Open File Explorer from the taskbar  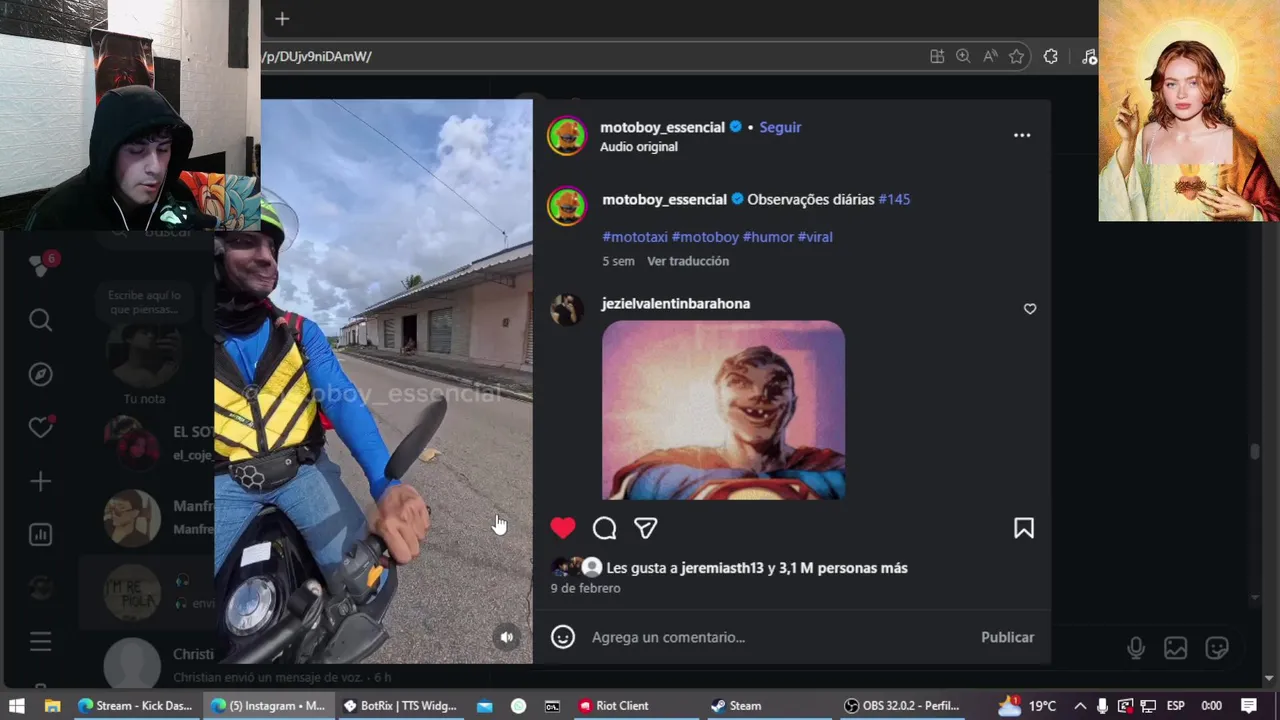(x=52, y=705)
